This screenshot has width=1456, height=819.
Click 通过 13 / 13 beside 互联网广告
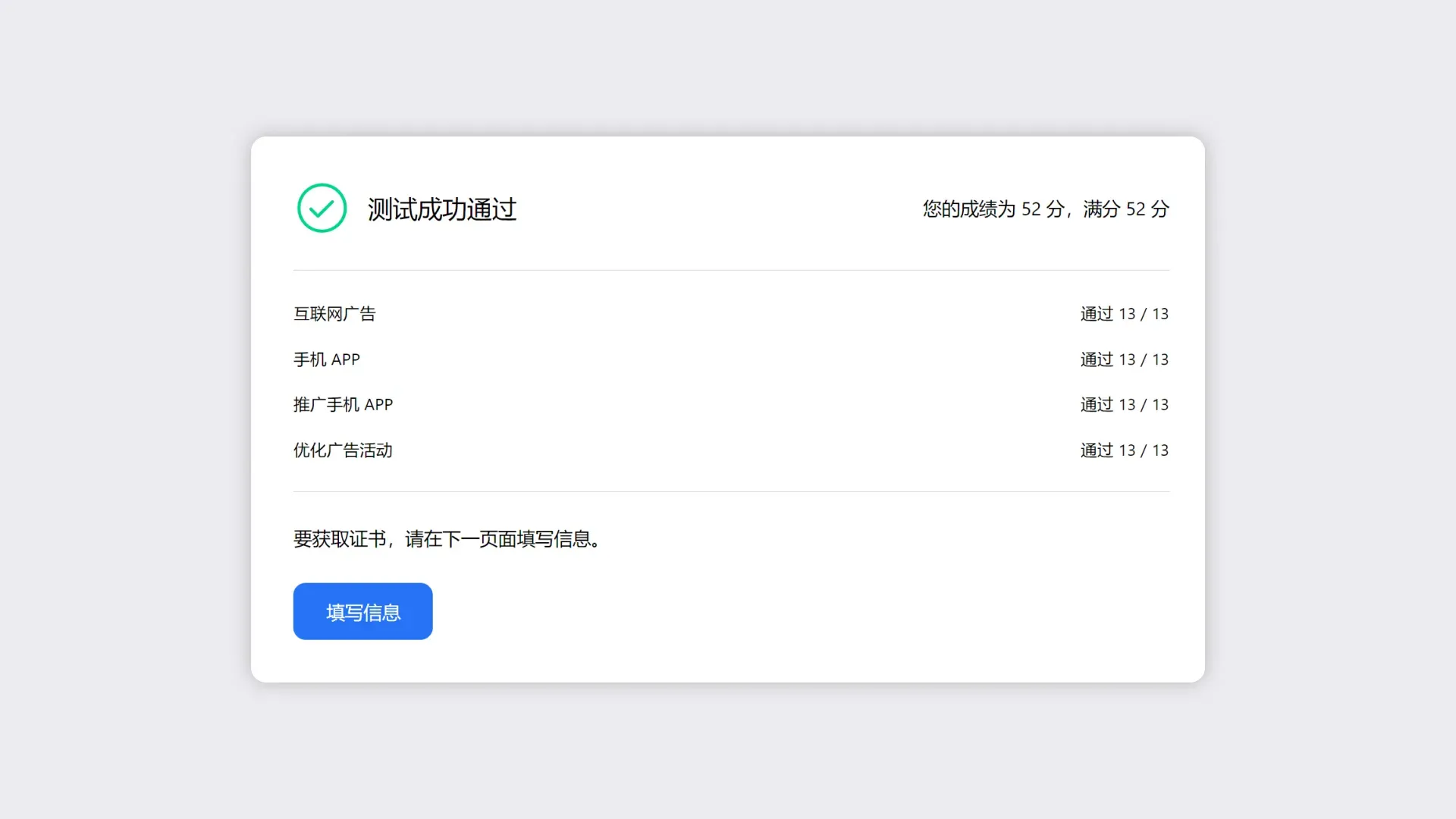[x=1125, y=314]
